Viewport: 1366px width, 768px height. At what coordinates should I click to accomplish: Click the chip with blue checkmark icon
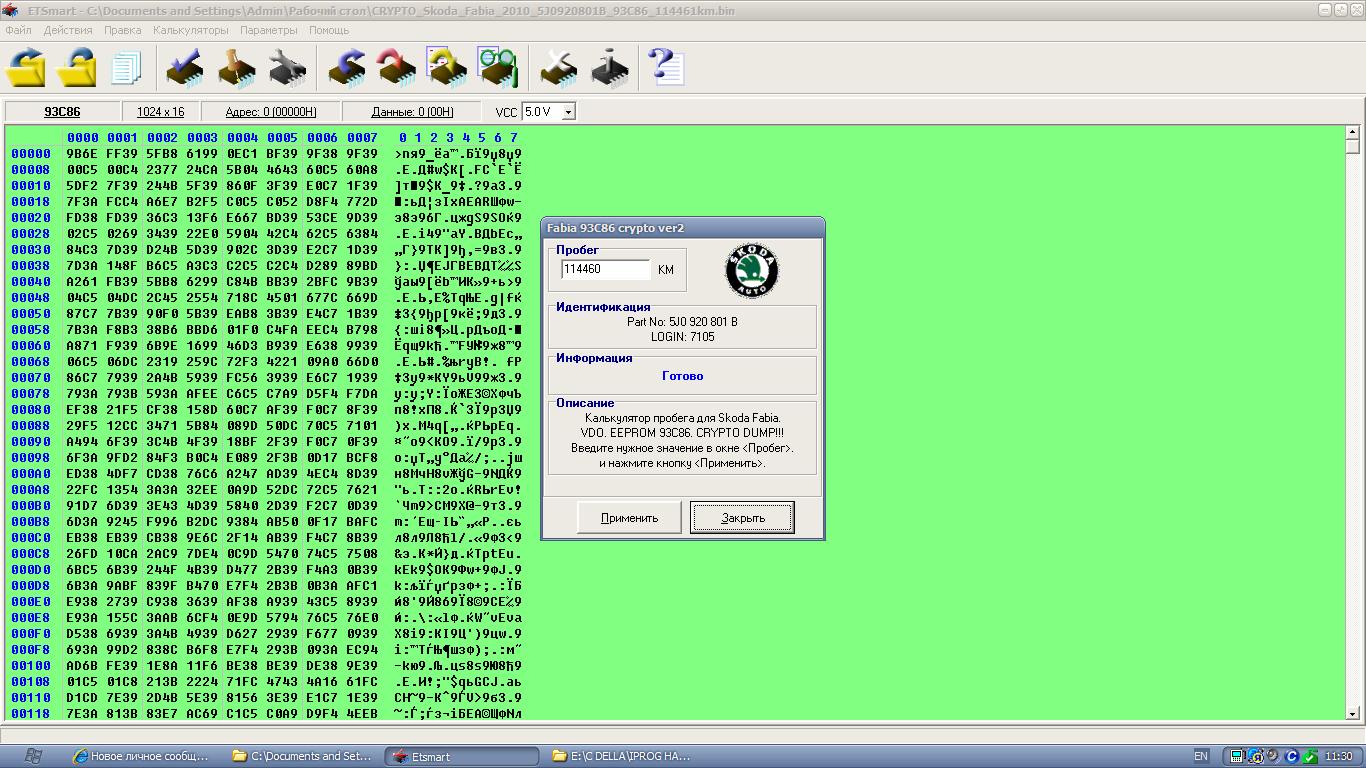pos(184,68)
